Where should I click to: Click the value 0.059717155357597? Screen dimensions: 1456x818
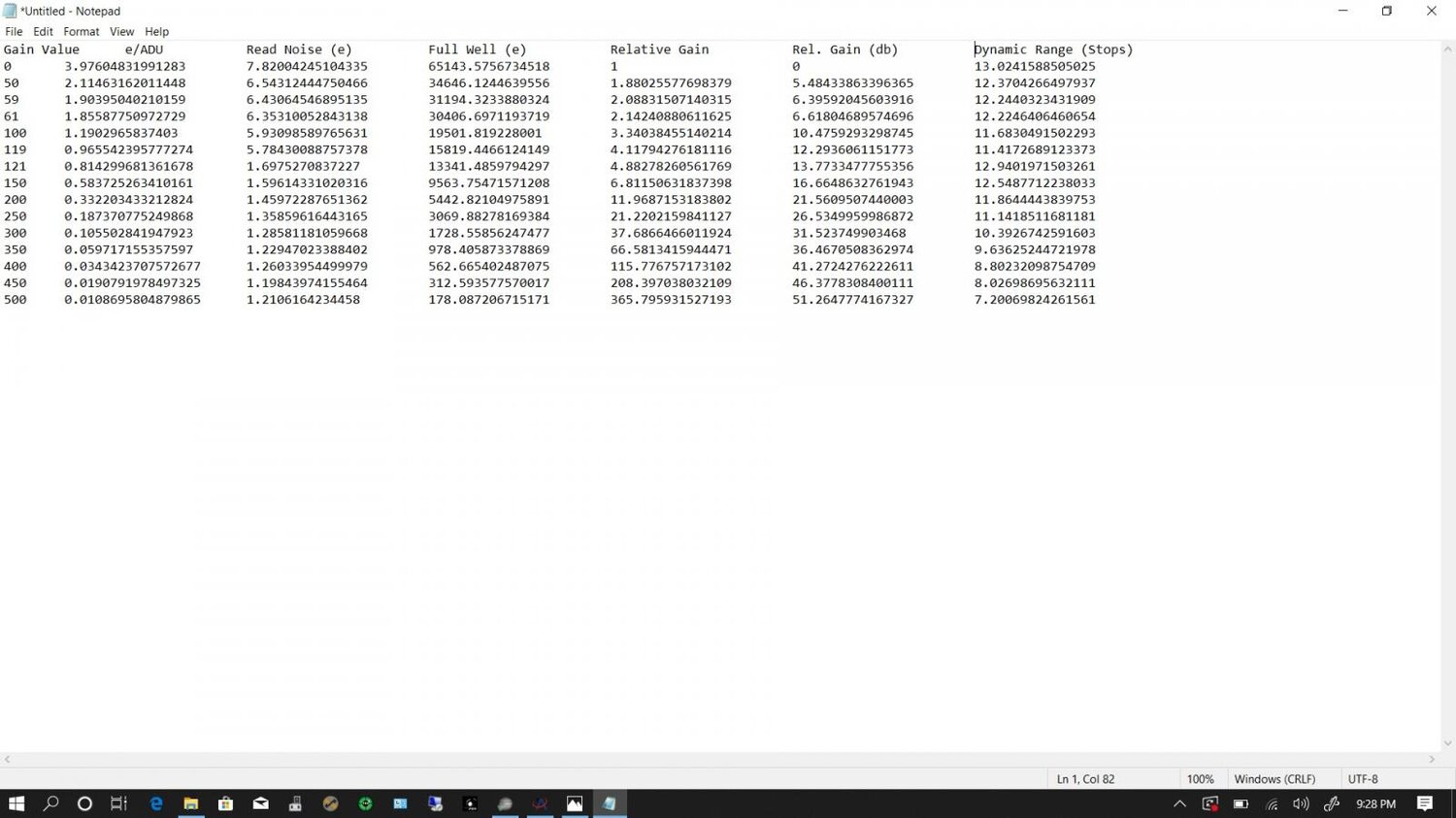coord(129,249)
